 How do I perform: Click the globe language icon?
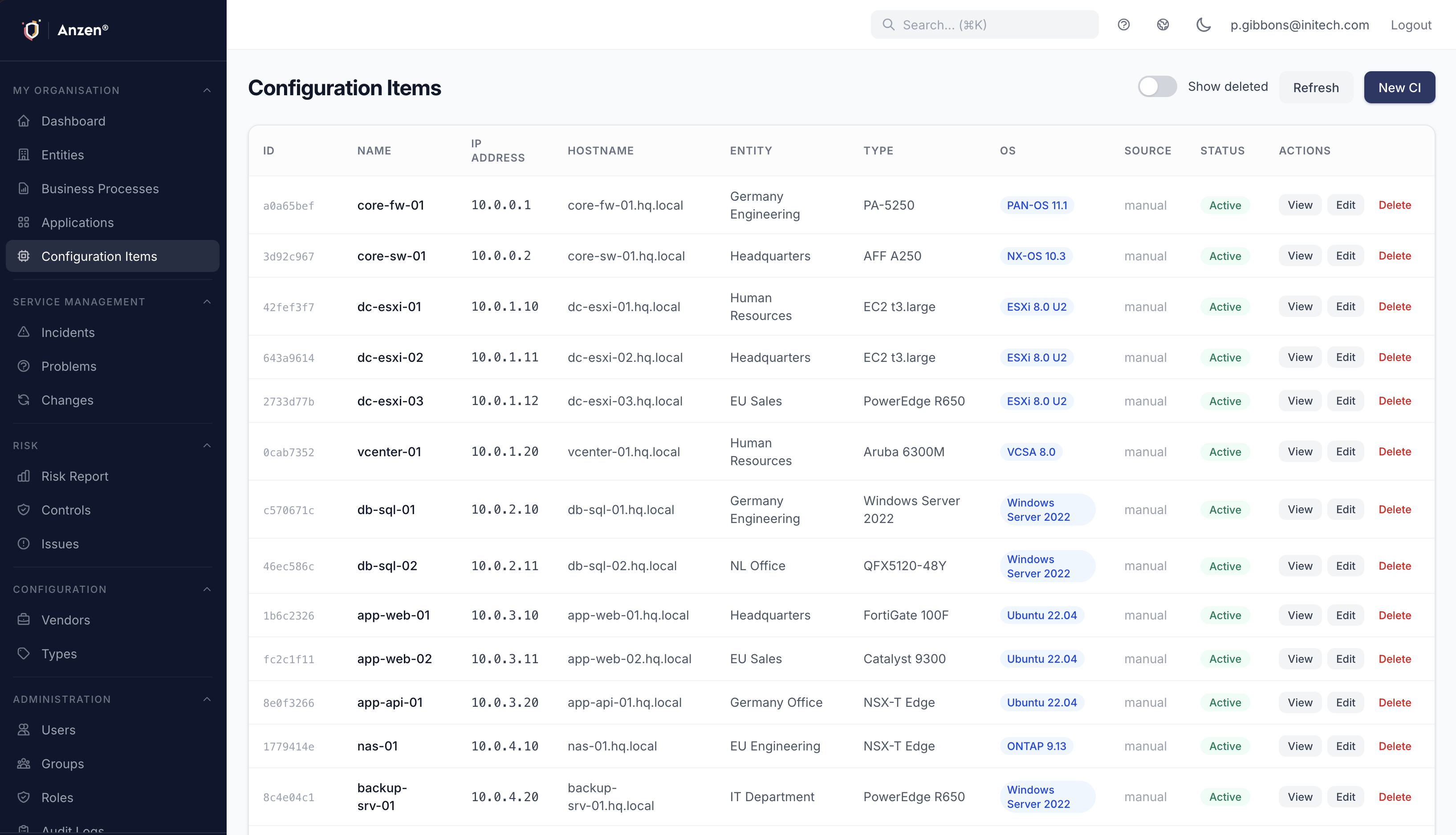[1163, 24]
